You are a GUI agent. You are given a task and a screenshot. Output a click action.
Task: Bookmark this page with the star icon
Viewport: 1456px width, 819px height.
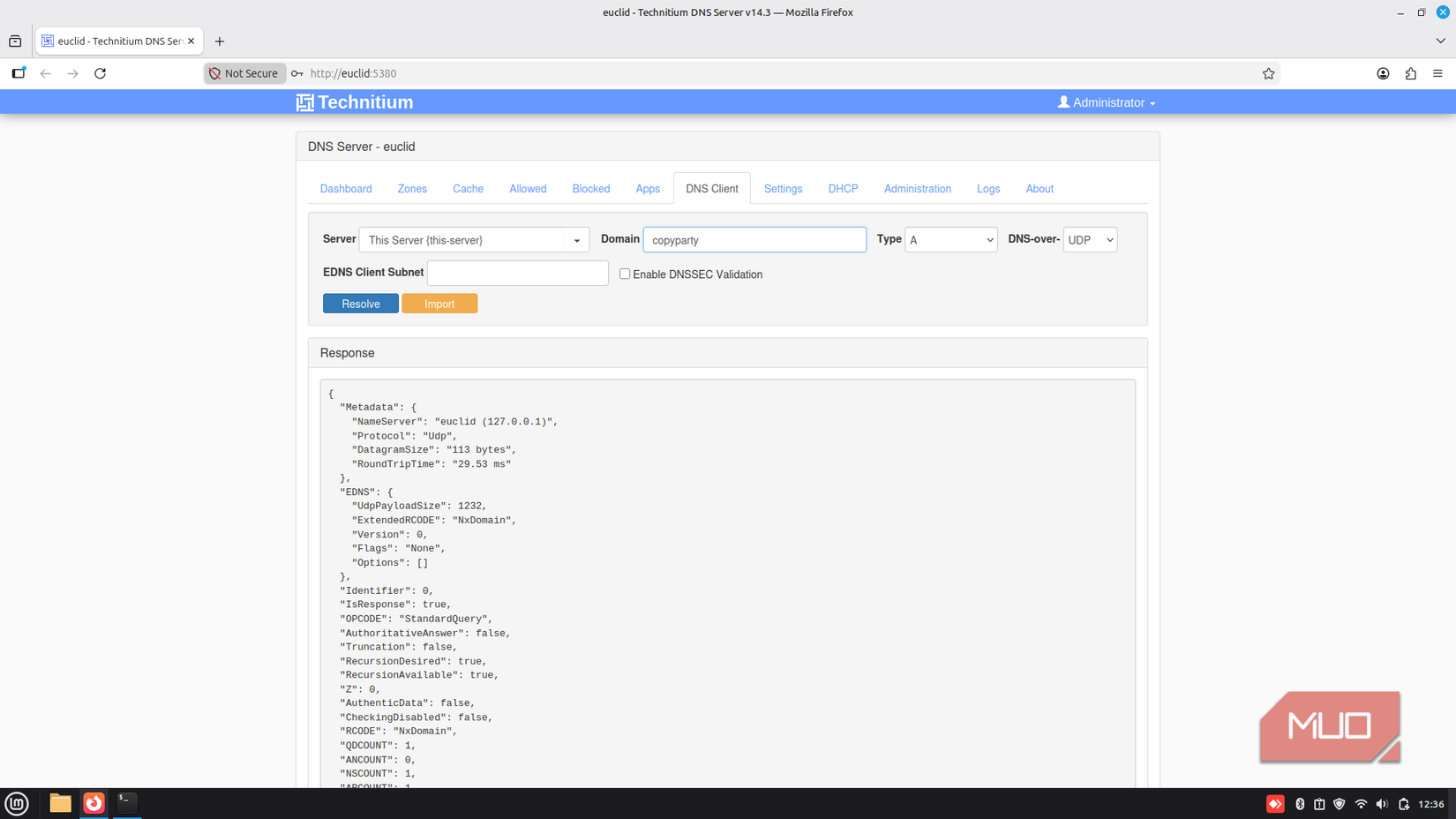pos(1268,73)
